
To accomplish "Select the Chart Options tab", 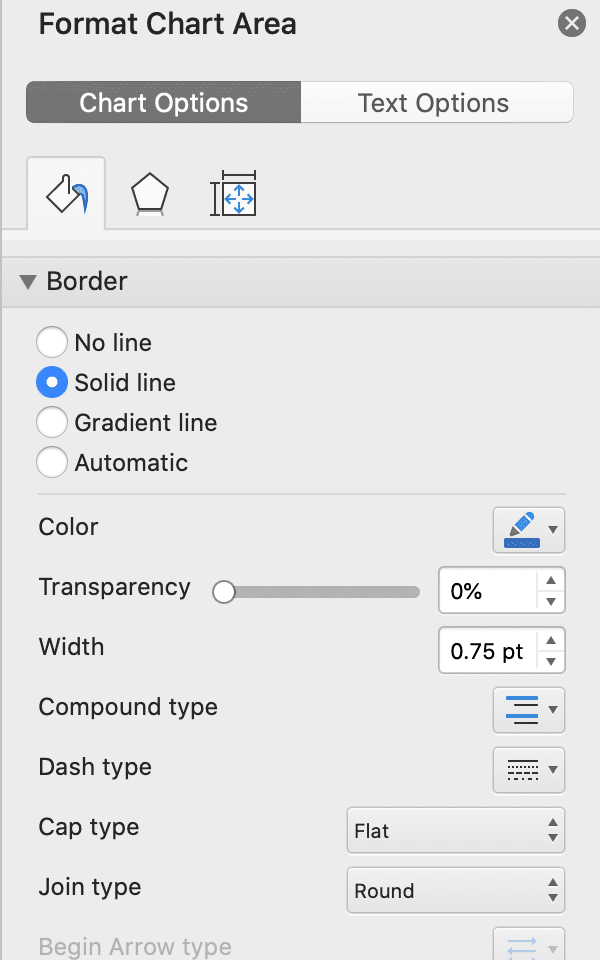I will [162, 102].
